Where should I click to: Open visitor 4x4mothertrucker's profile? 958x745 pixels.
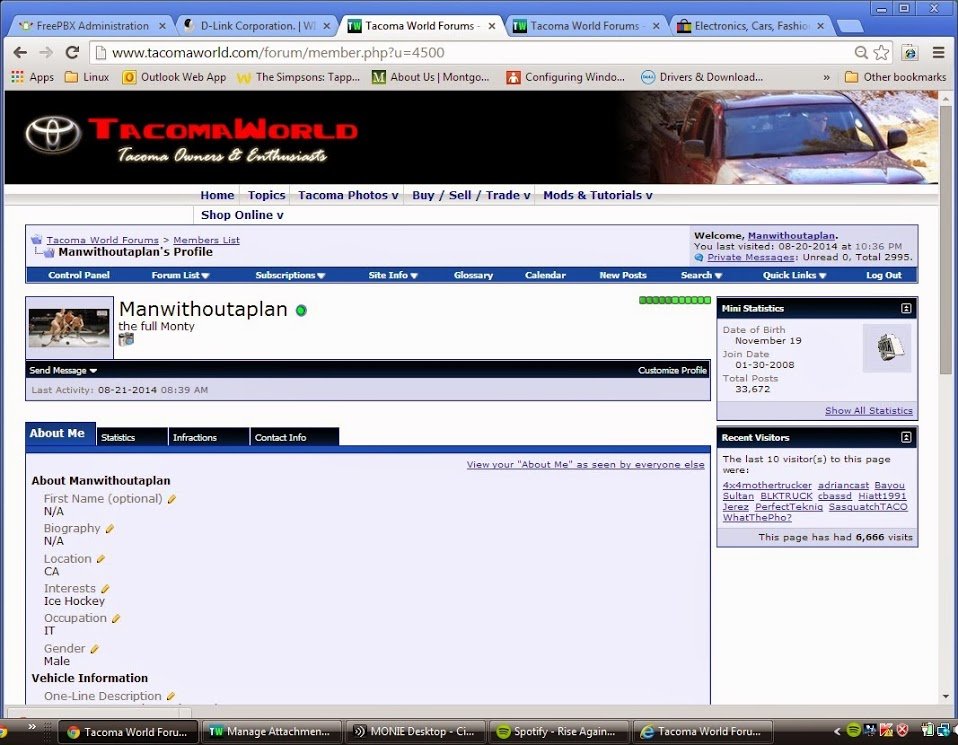(767, 485)
